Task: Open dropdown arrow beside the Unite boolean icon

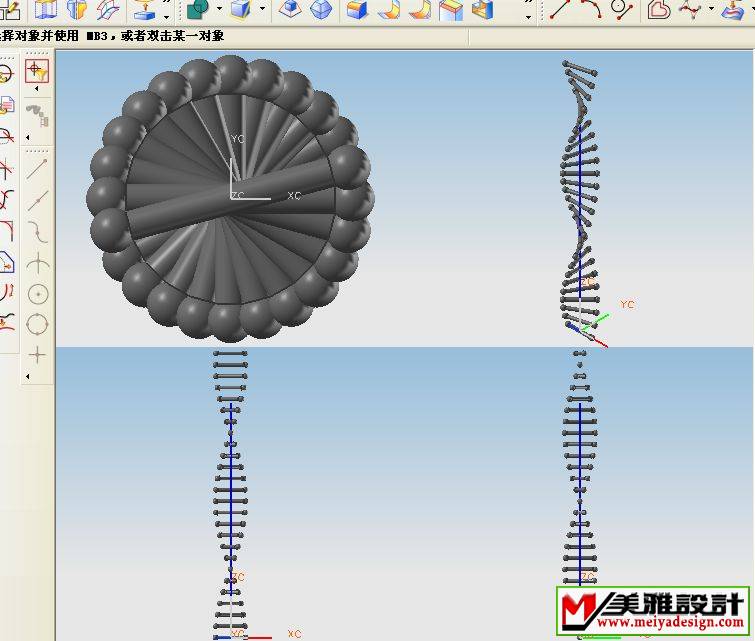Action: pos(219,9)
